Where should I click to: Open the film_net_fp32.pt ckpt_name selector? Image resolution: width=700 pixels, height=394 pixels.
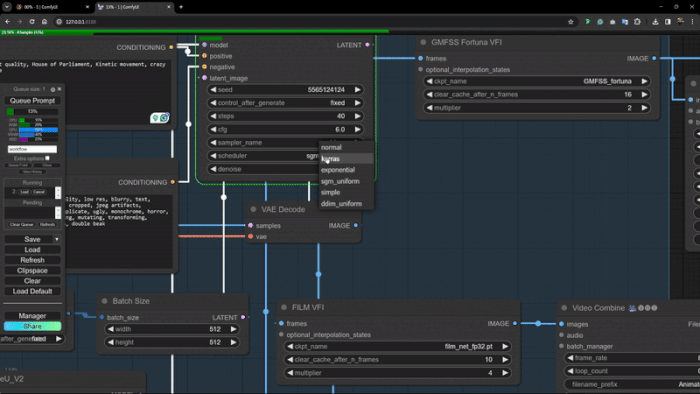pos(397,346)
